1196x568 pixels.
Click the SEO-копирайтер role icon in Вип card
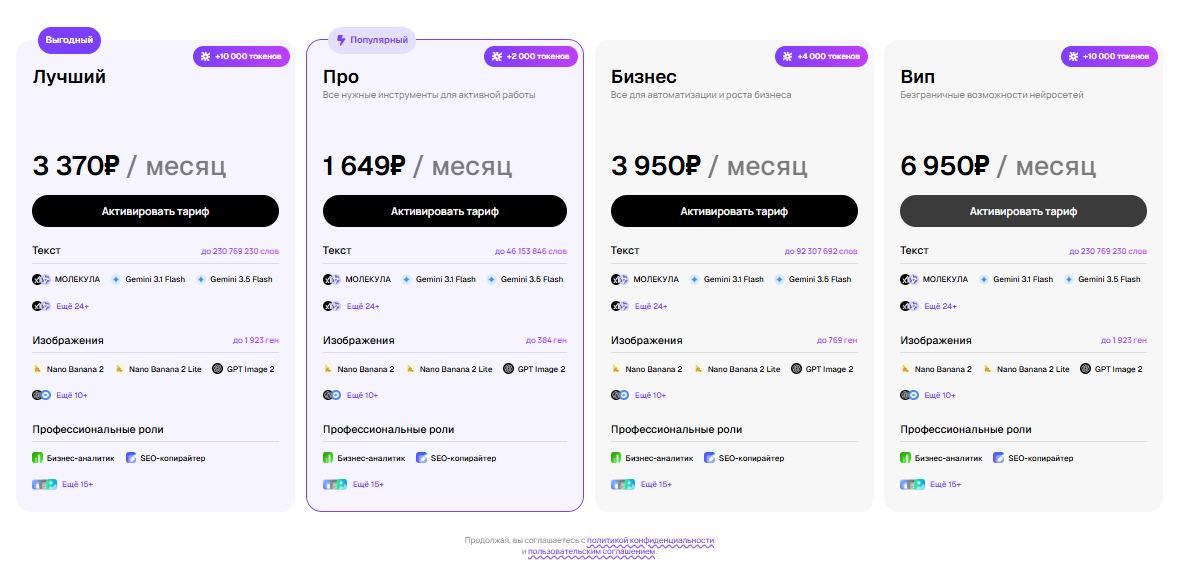(x=998, y=458)
